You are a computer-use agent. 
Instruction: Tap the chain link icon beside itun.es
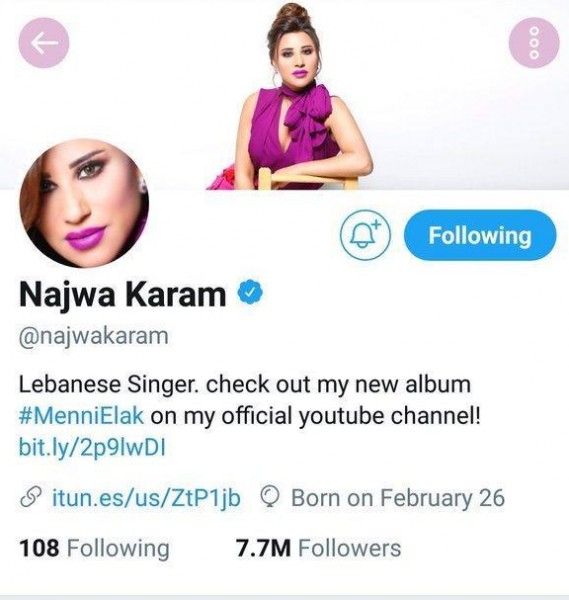31,498
